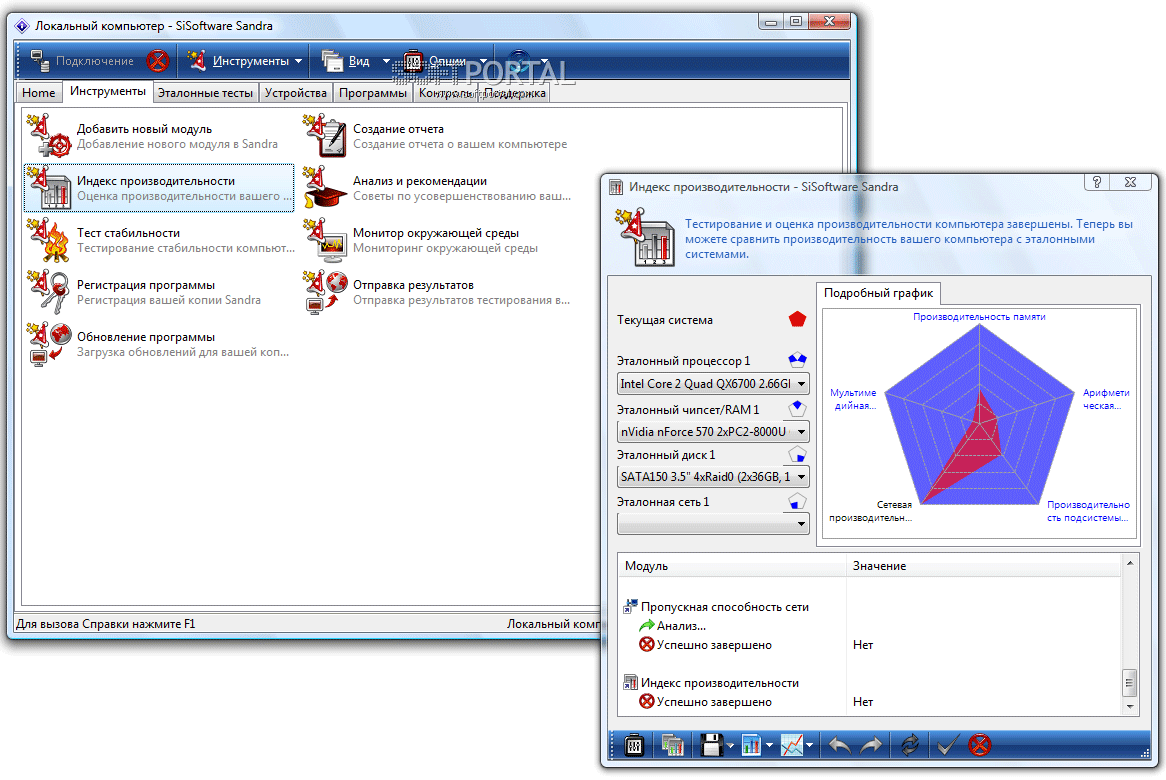The image size is (1166, 780).
Task: Switch to the 'Программы' tab
Action: click(x=373, y=93)
